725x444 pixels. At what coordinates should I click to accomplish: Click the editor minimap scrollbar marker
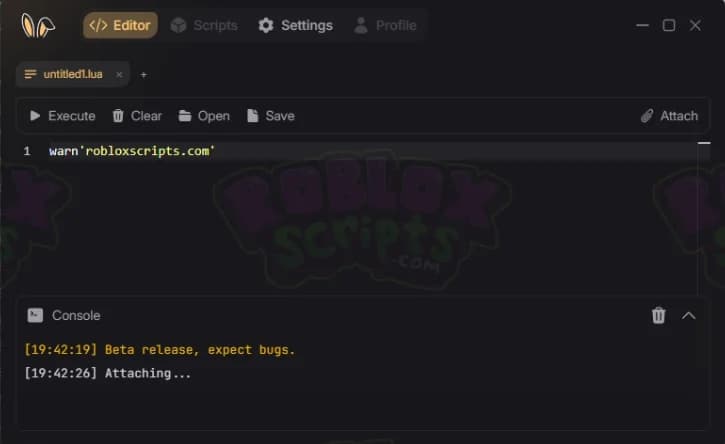[x=704, y=143]
